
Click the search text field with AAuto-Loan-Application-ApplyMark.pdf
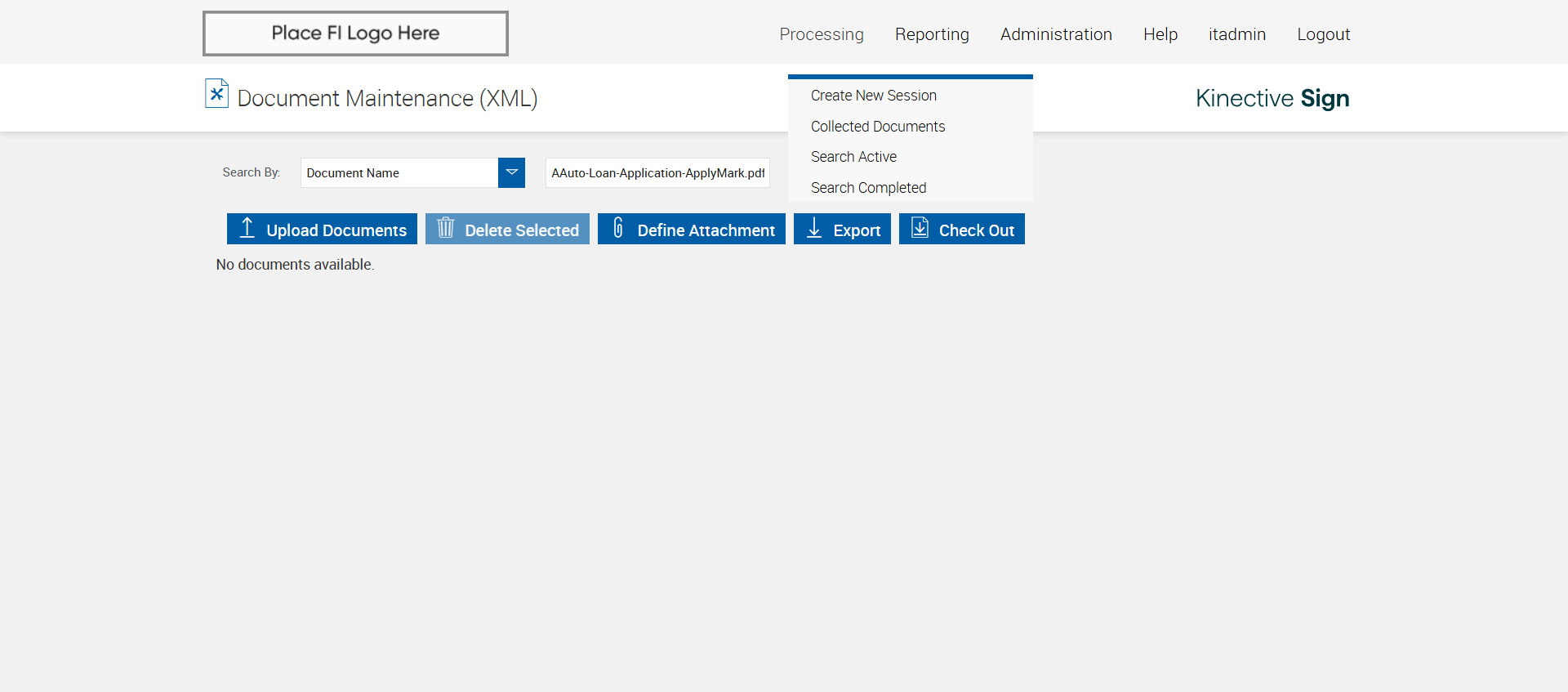click(x=657, y=172)
